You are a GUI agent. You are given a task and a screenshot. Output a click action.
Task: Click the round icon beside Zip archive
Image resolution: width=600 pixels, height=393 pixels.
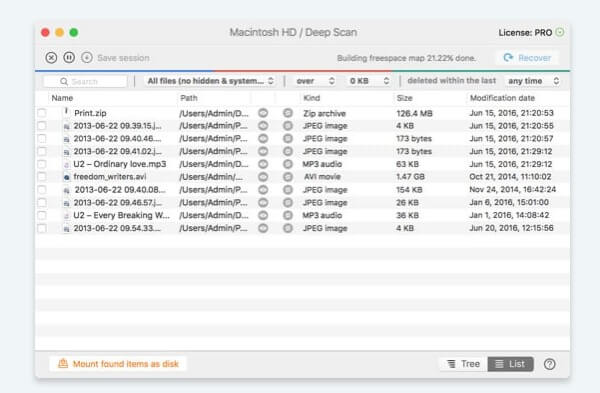[288, 113]
